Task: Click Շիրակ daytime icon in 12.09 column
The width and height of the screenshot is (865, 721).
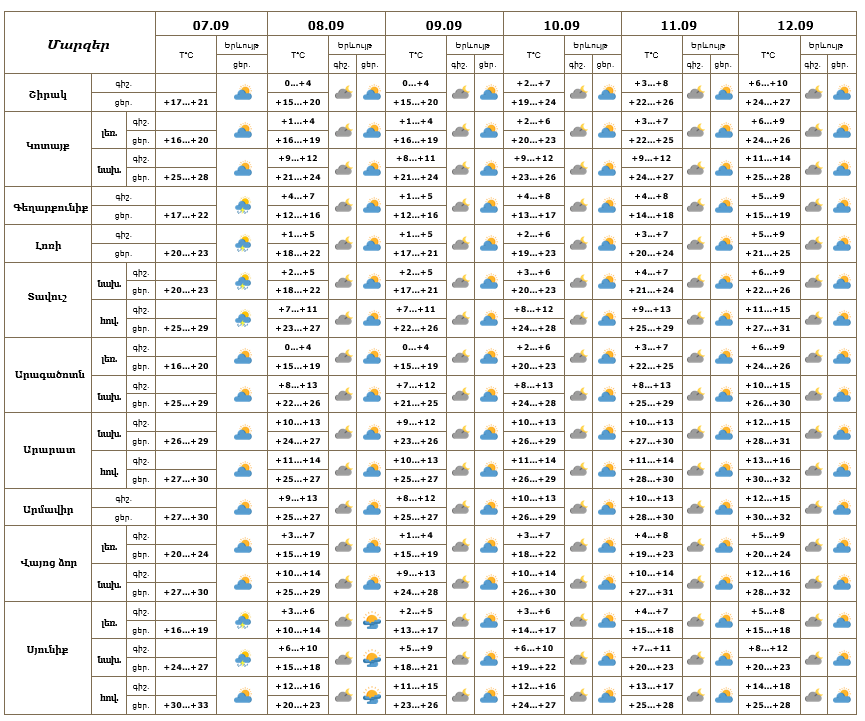Action: [842, 93]
